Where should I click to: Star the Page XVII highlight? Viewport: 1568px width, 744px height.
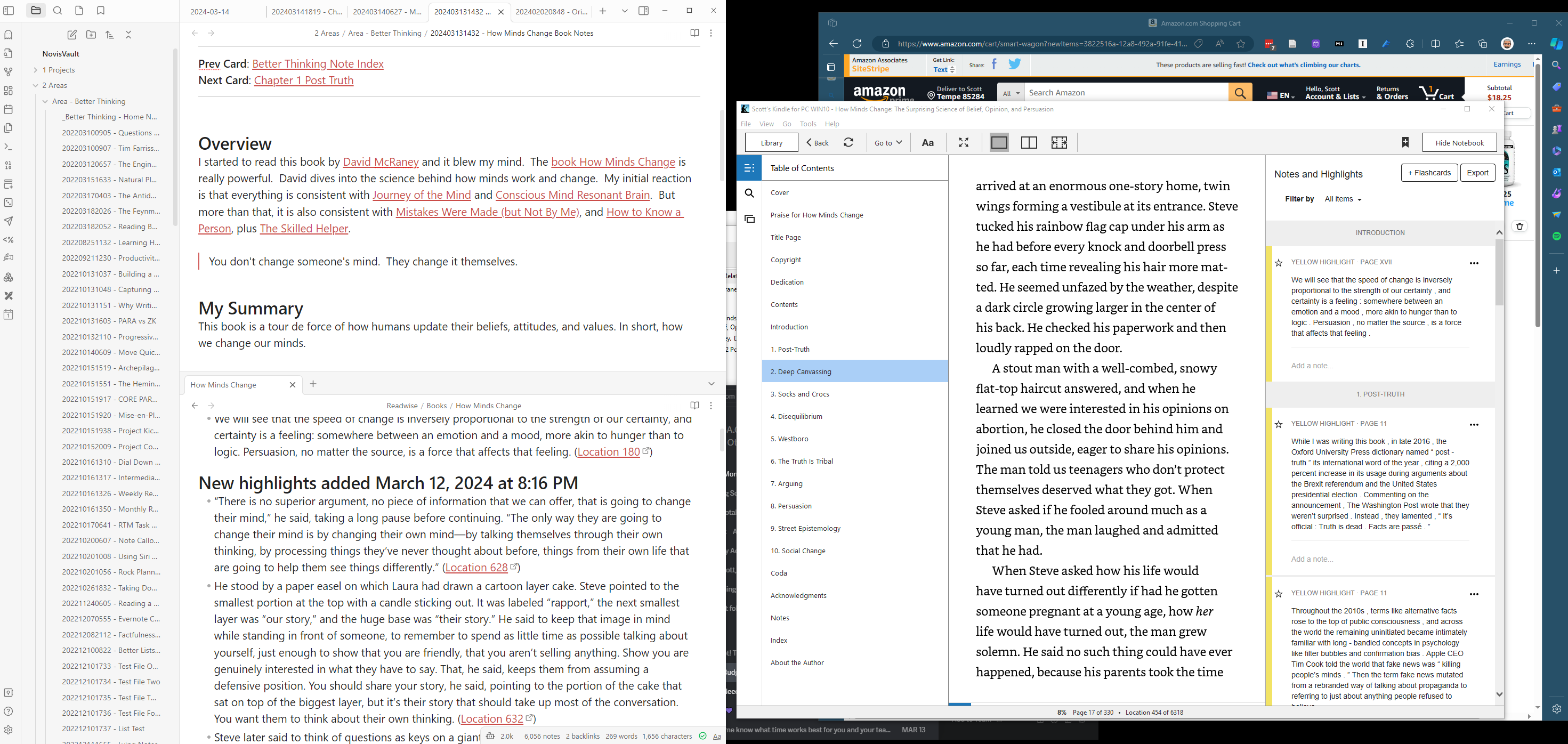pyautogui.click(x=1279, y=263)
